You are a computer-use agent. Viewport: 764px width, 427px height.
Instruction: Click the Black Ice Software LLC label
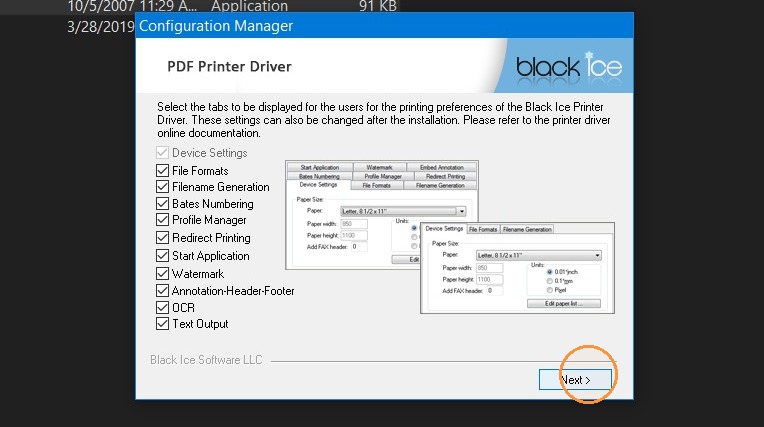click(x=206, y=360)
